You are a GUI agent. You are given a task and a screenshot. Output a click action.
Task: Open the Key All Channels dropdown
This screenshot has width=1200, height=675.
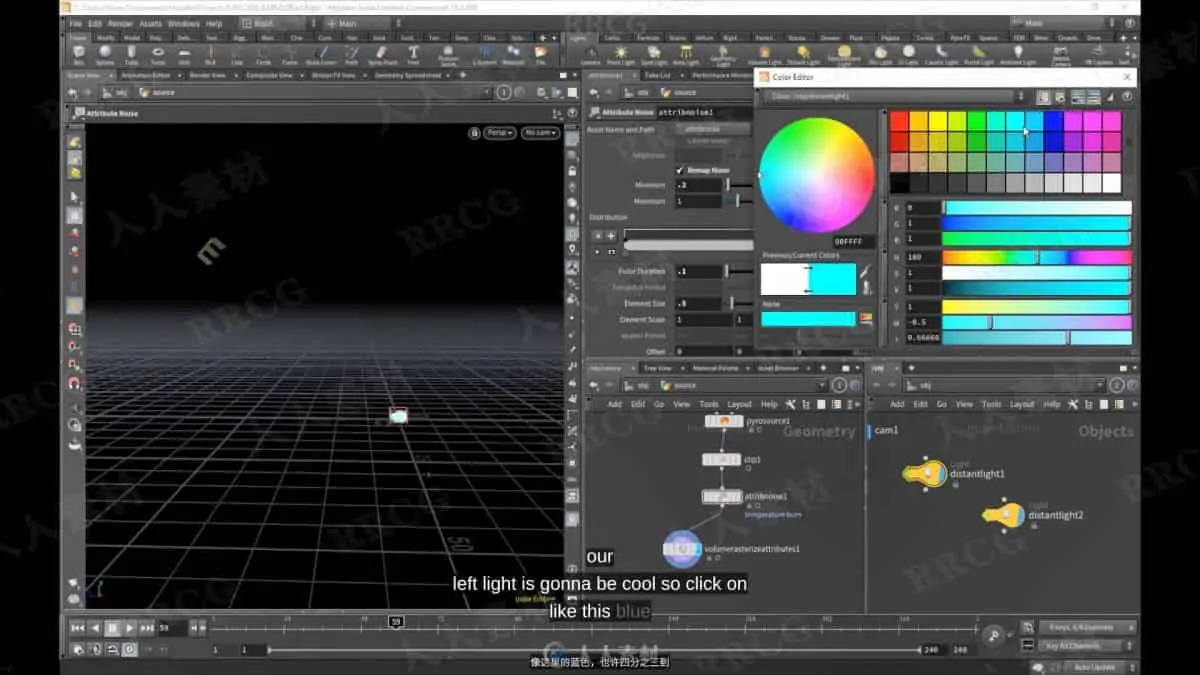[1086, 646]
